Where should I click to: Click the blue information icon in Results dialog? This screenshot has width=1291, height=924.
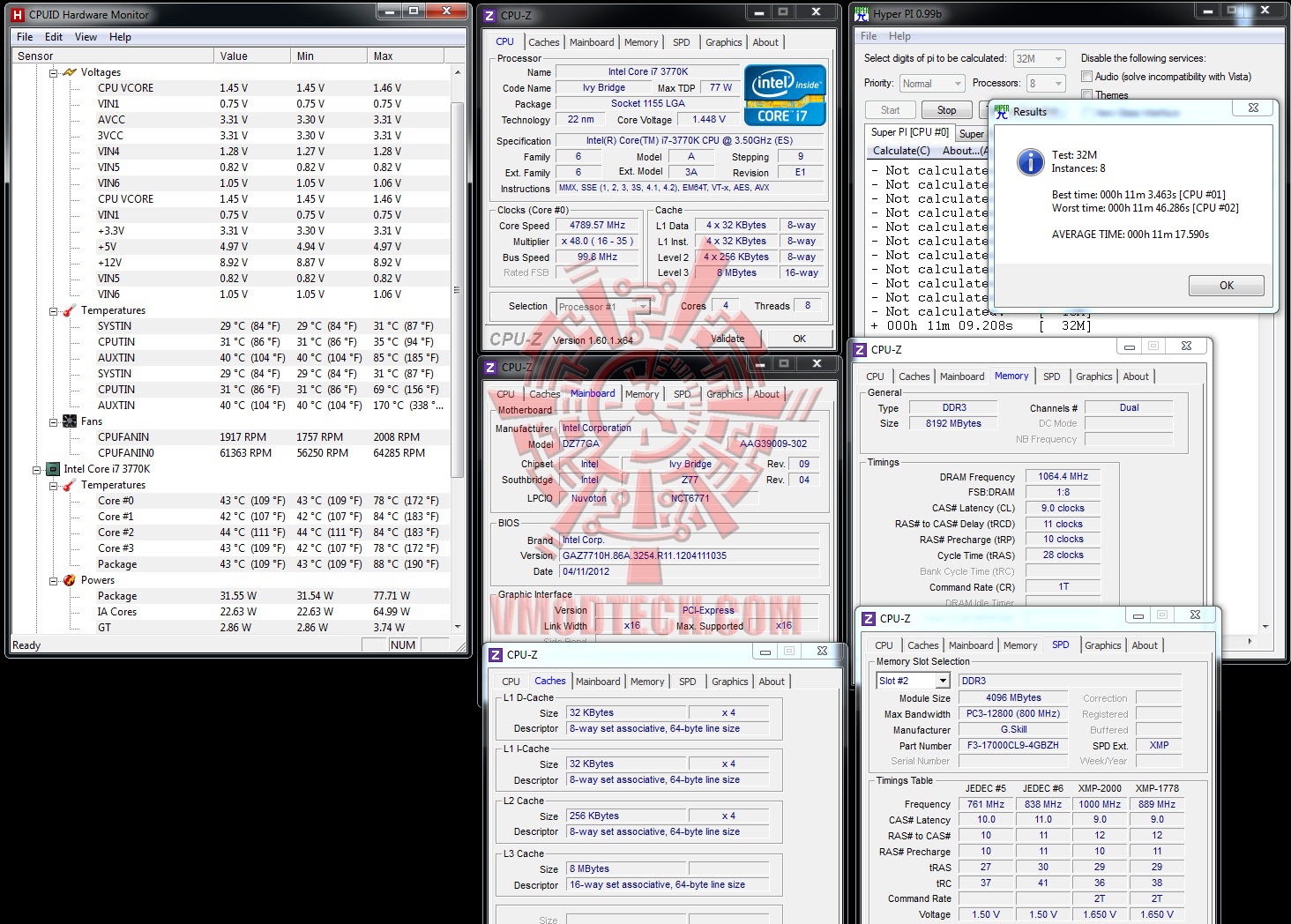point(1030,161)
